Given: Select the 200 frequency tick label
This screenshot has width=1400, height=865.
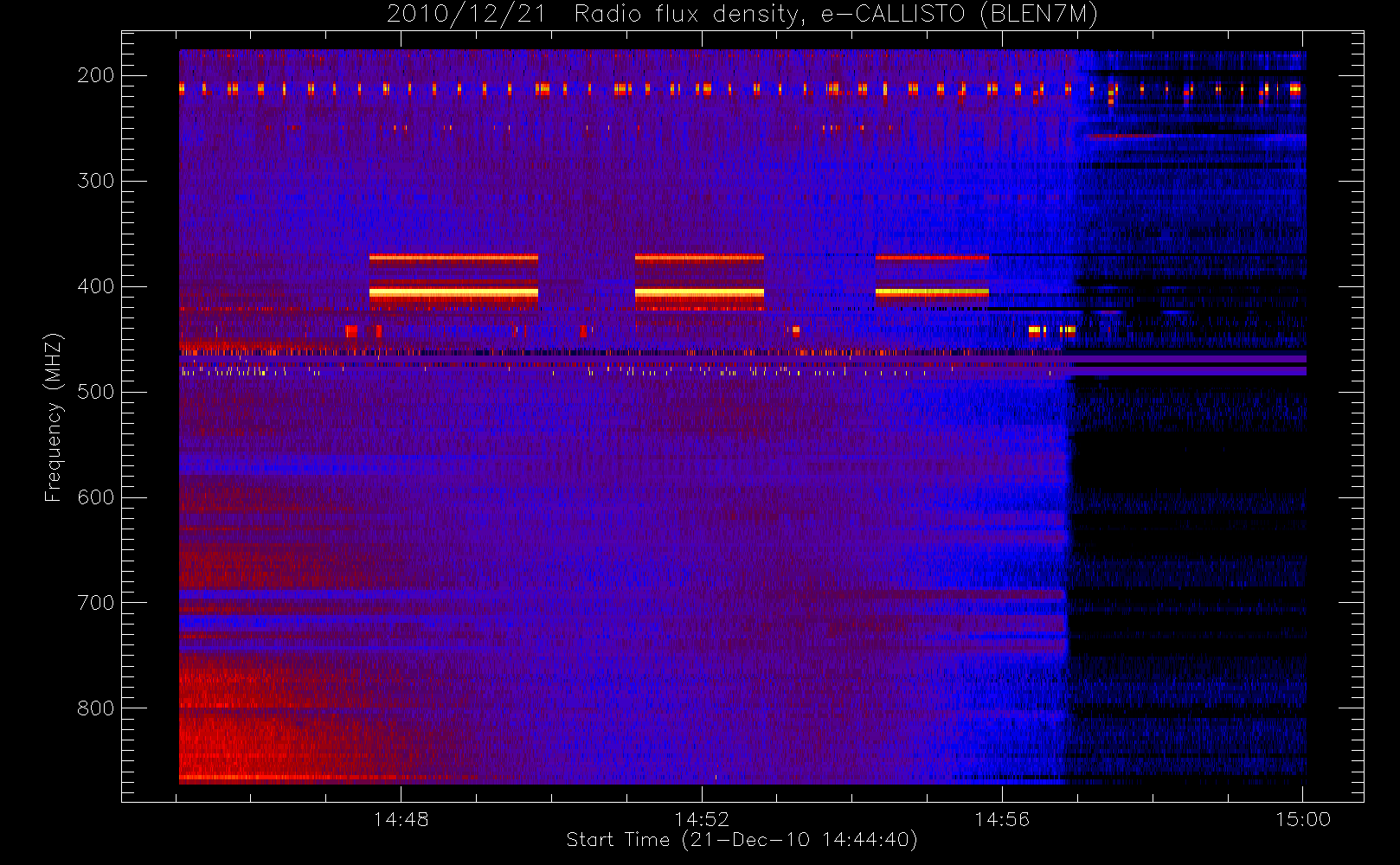Looking at the screenshot, I should click(96, 75).
